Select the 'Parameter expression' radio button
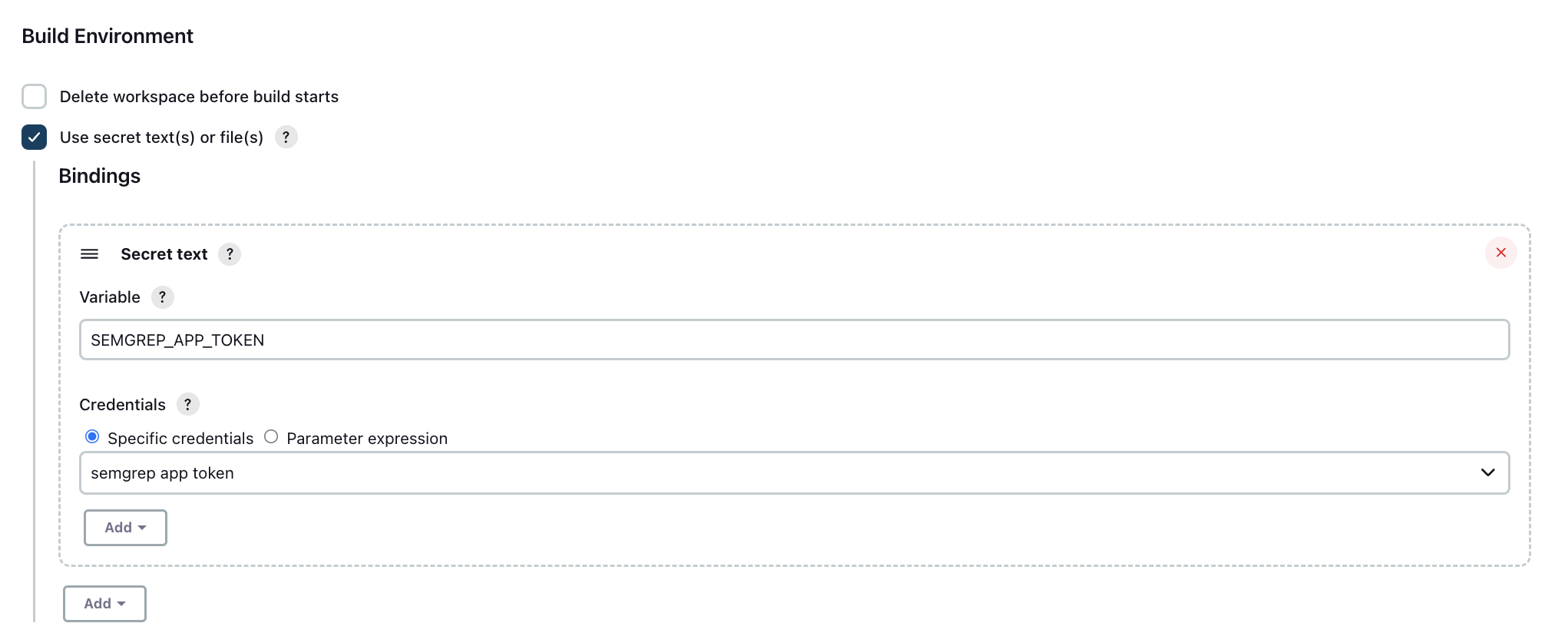 pyautogui.click(x=270, y=436)
